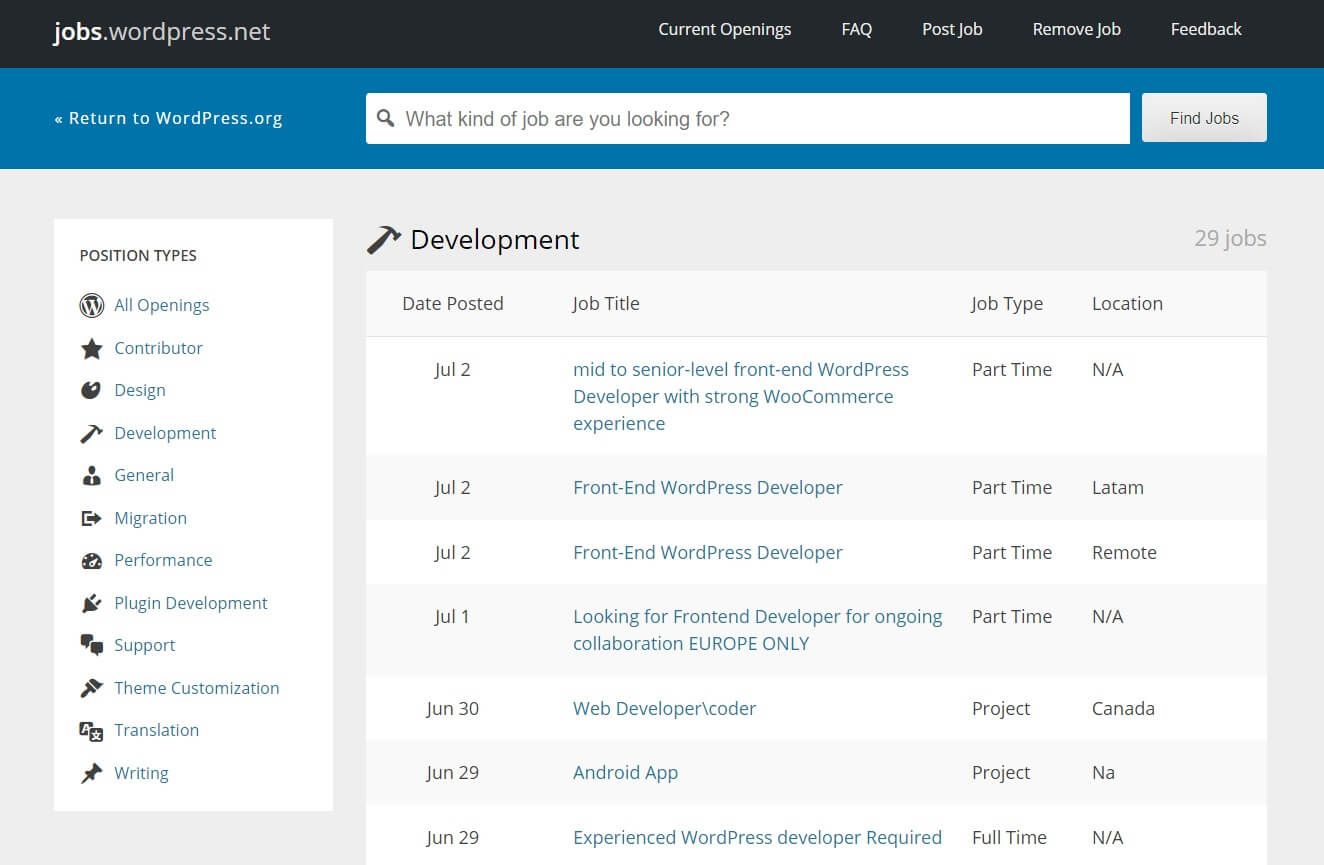Viewport: 1324px width, 865px height.
Task: Open the Android App job posting
Action: coord(625,772)
